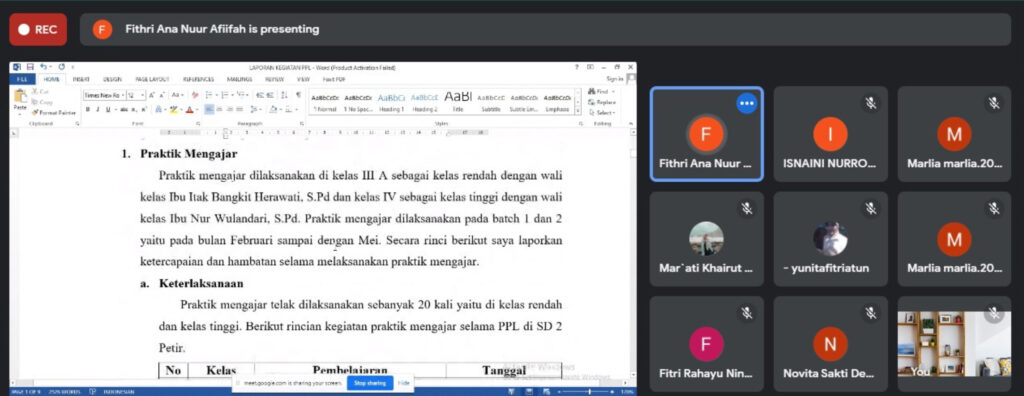Click muted mic icon on Novita Sakti tile

click(871, 313)
